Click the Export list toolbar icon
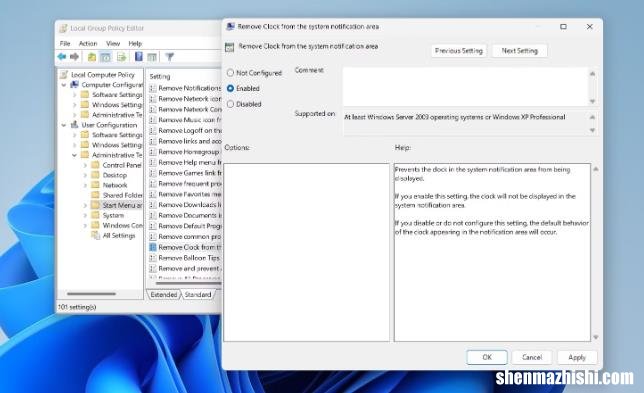The height and width of the screenshot is (393, 644). pos(122,57)
